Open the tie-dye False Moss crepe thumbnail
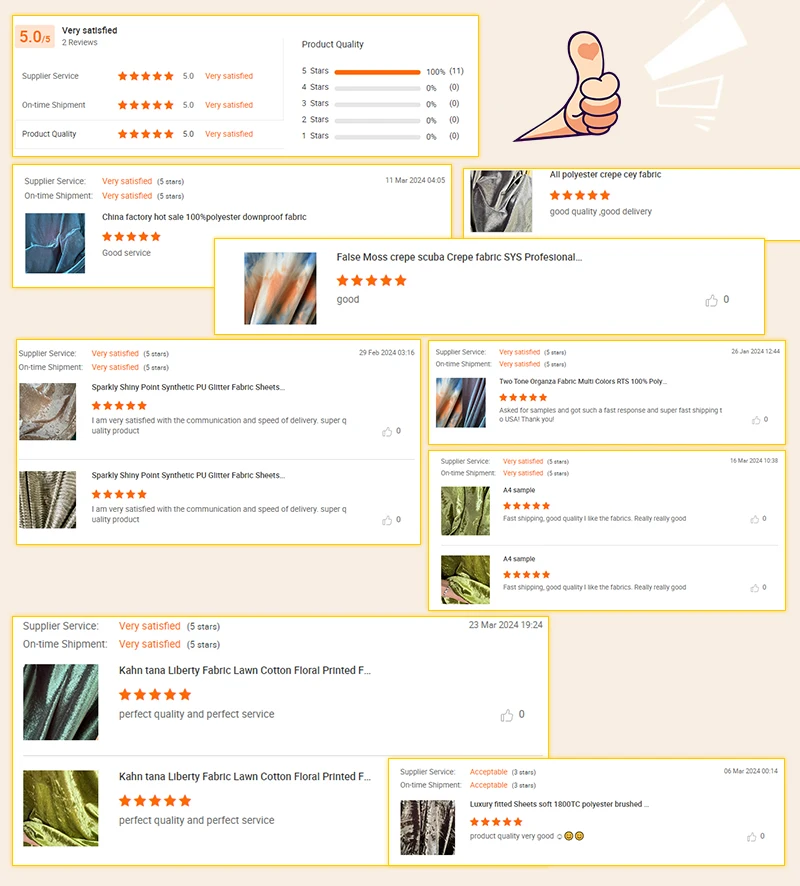Viewport: 800px width, 886px height. pos(280,288)
